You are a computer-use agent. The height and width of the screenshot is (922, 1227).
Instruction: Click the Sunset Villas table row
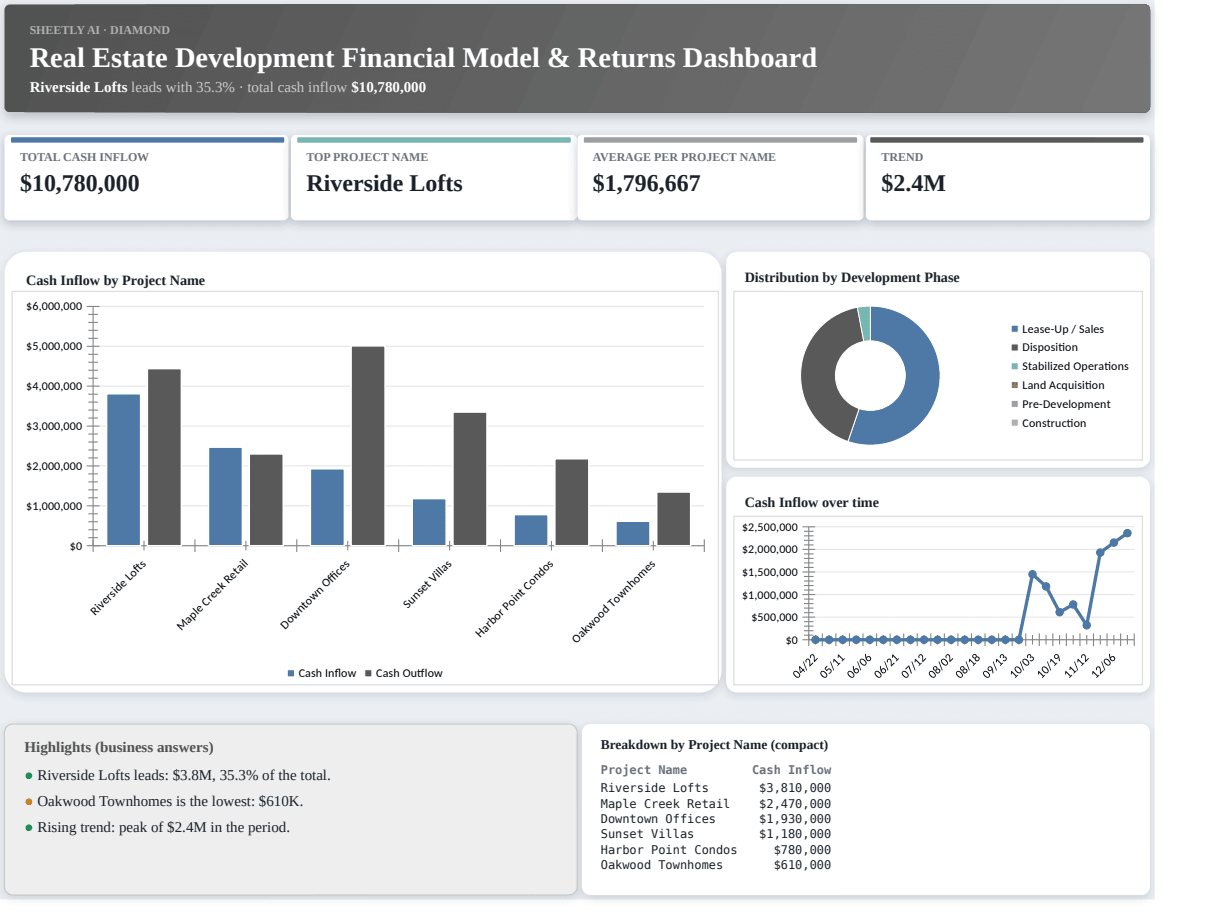click(715, 834)
